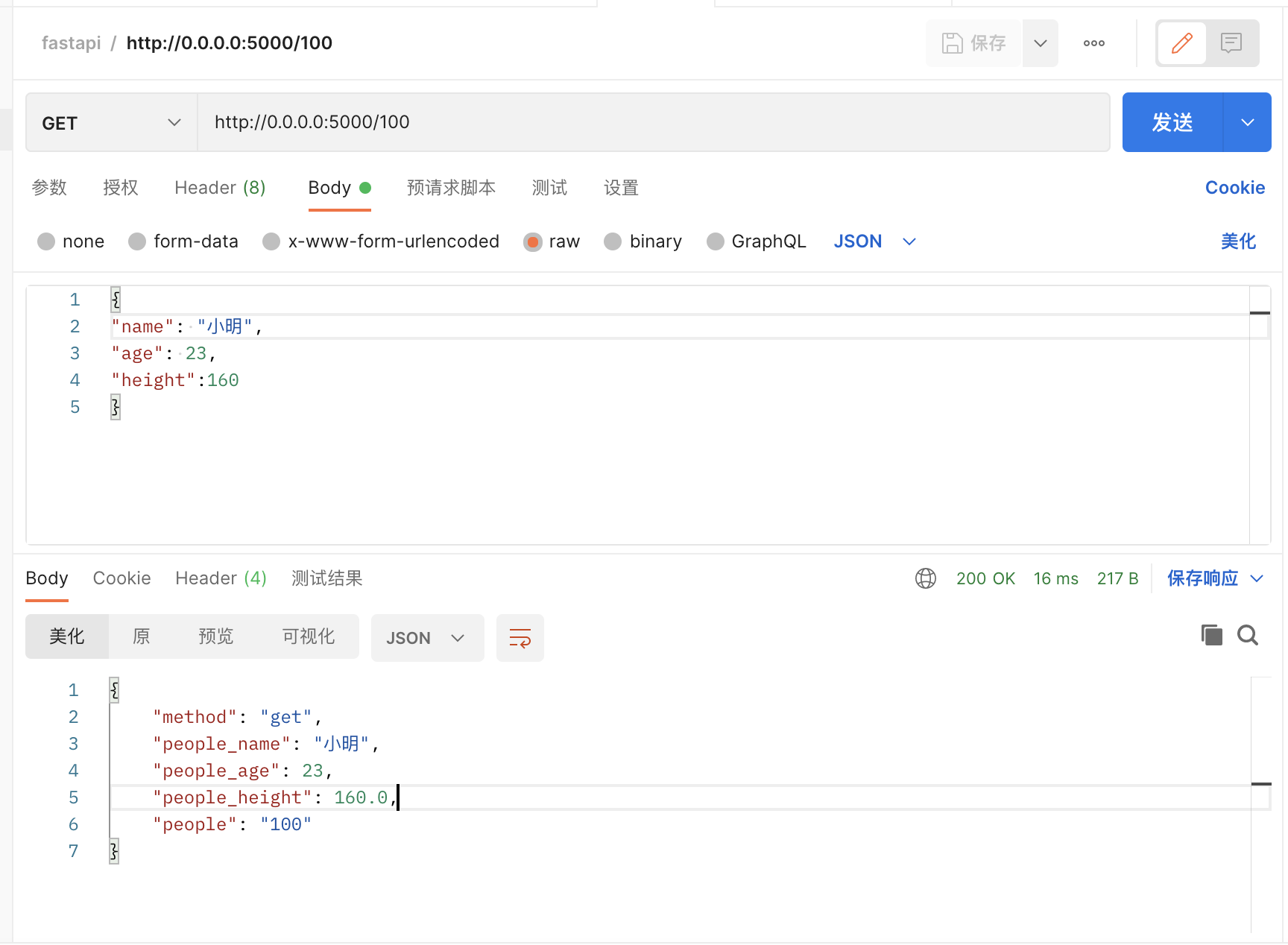Viewport: 1288px width, 945px height.
Task: Expand the send button dropdown arrow
Action: pyautogui.click(x=1247, y=122)
